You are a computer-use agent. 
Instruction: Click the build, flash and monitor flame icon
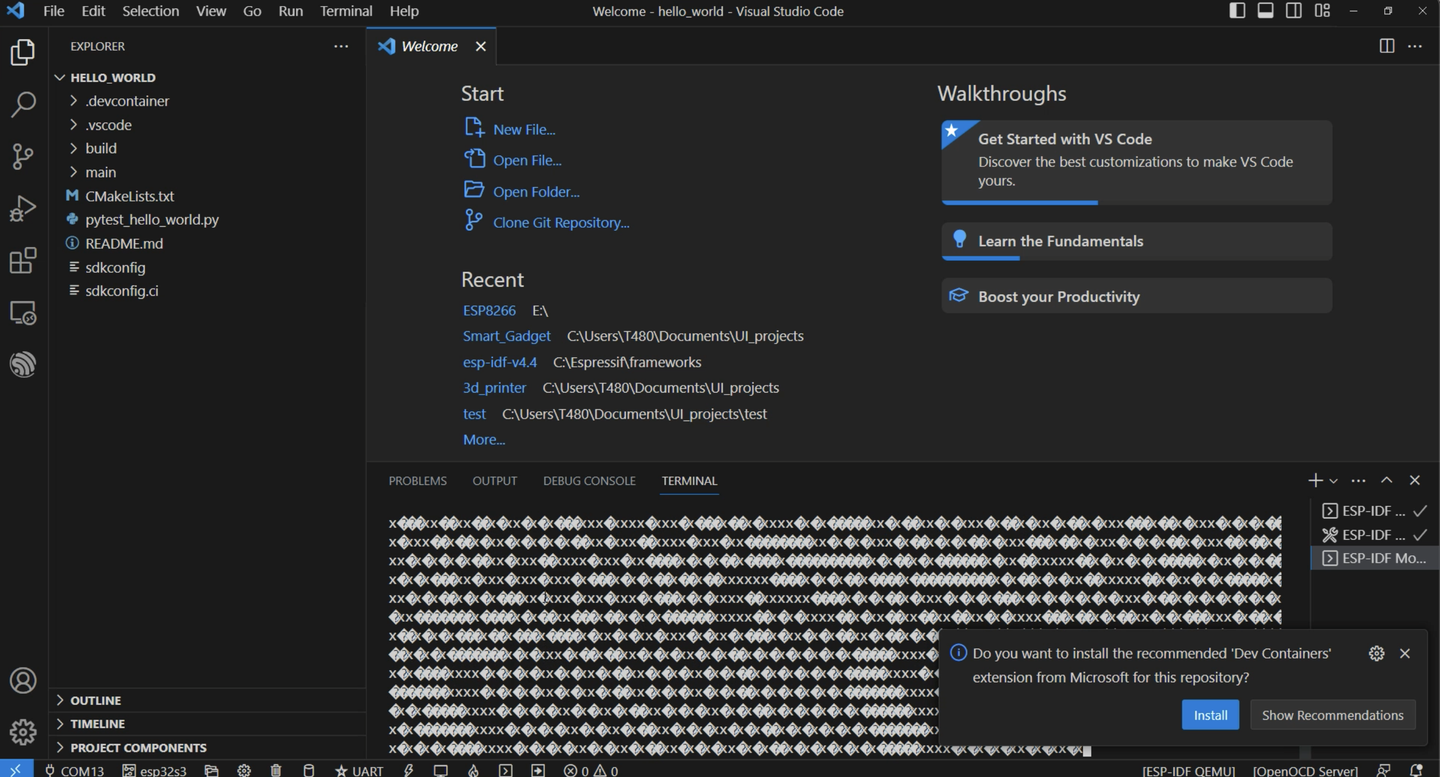[x=473, y=770]
